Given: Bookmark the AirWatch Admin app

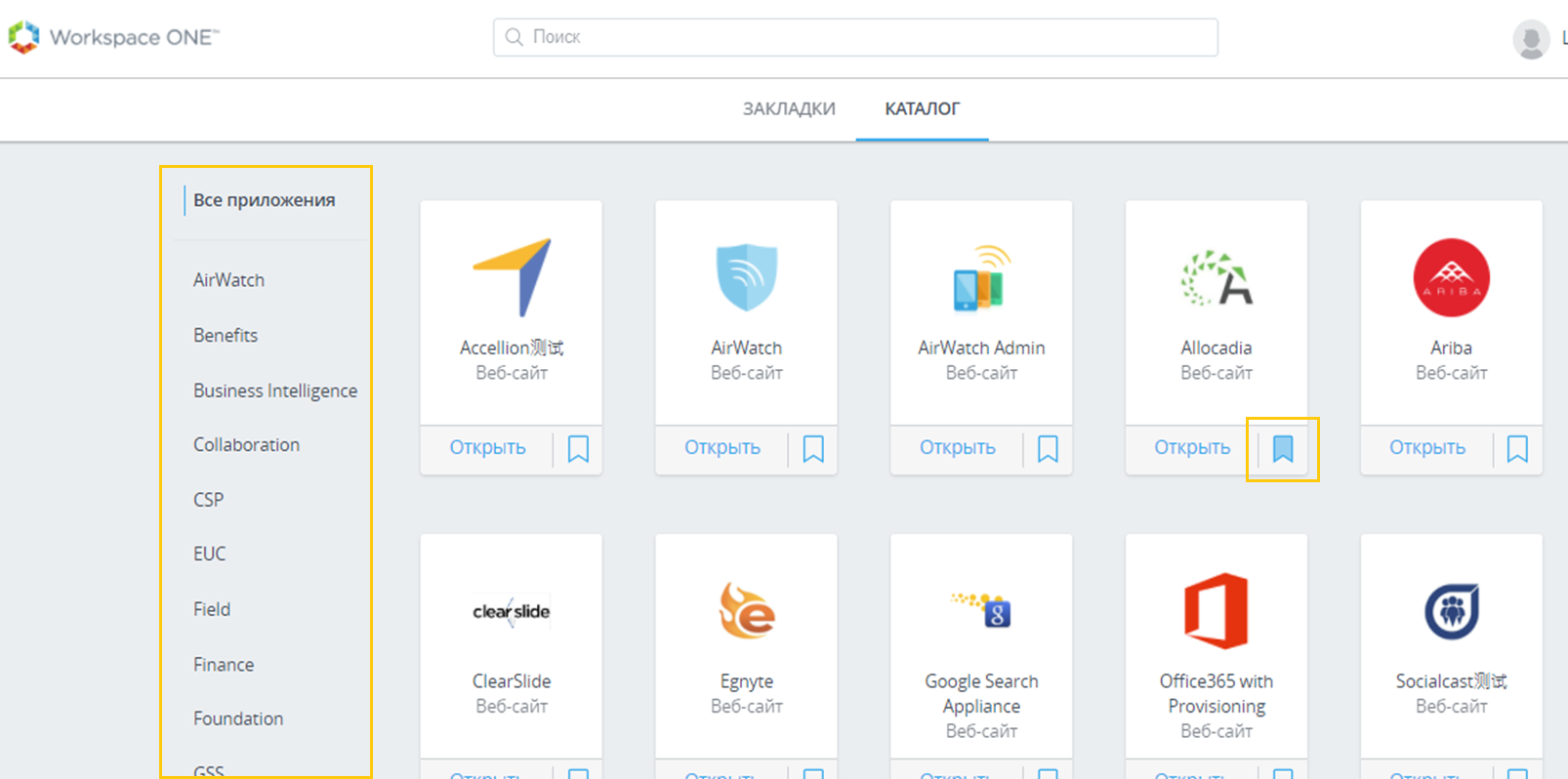Looking at the screenshot, I should tap(1048, 449).
